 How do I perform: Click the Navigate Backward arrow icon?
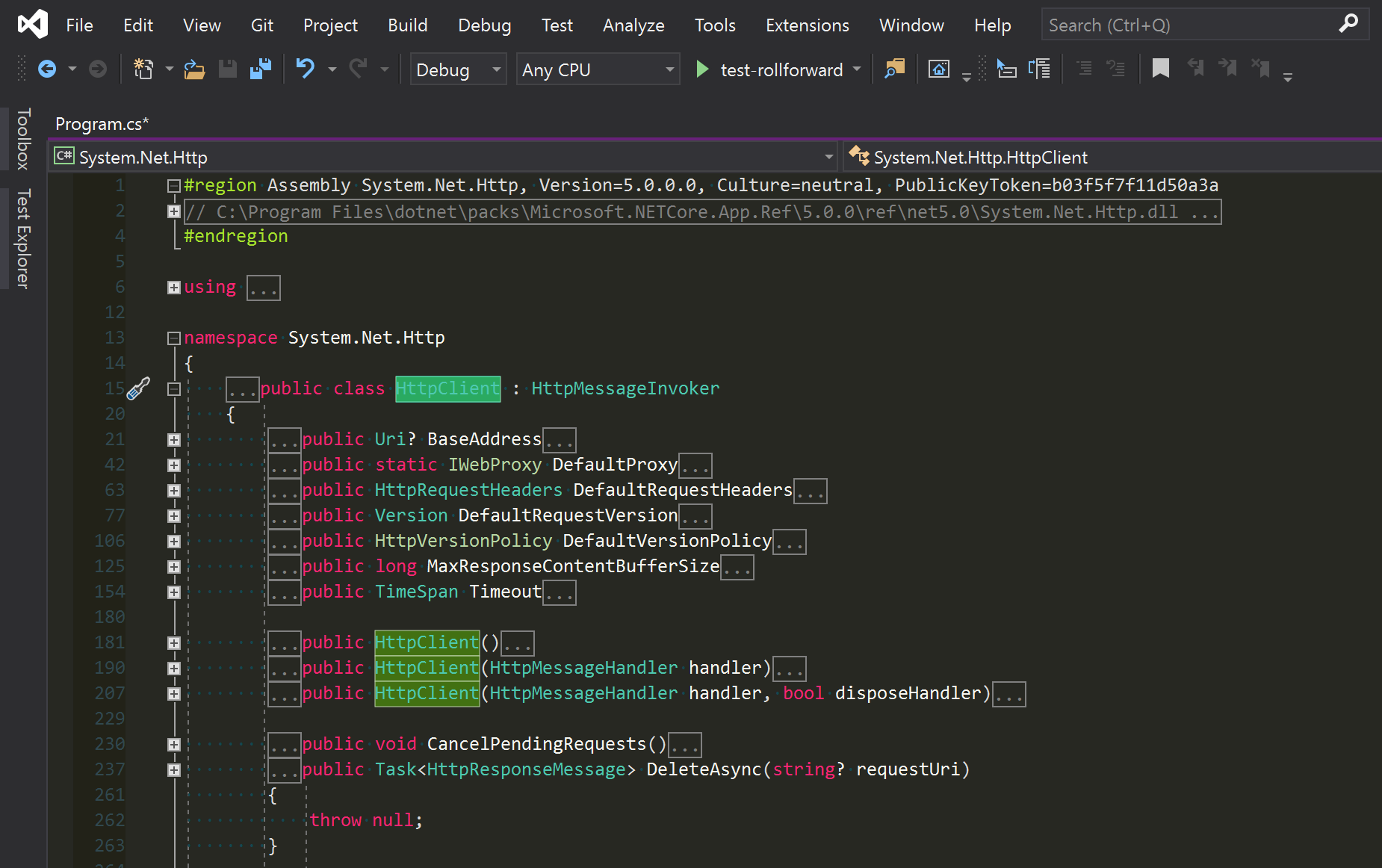tap(46, 68)
